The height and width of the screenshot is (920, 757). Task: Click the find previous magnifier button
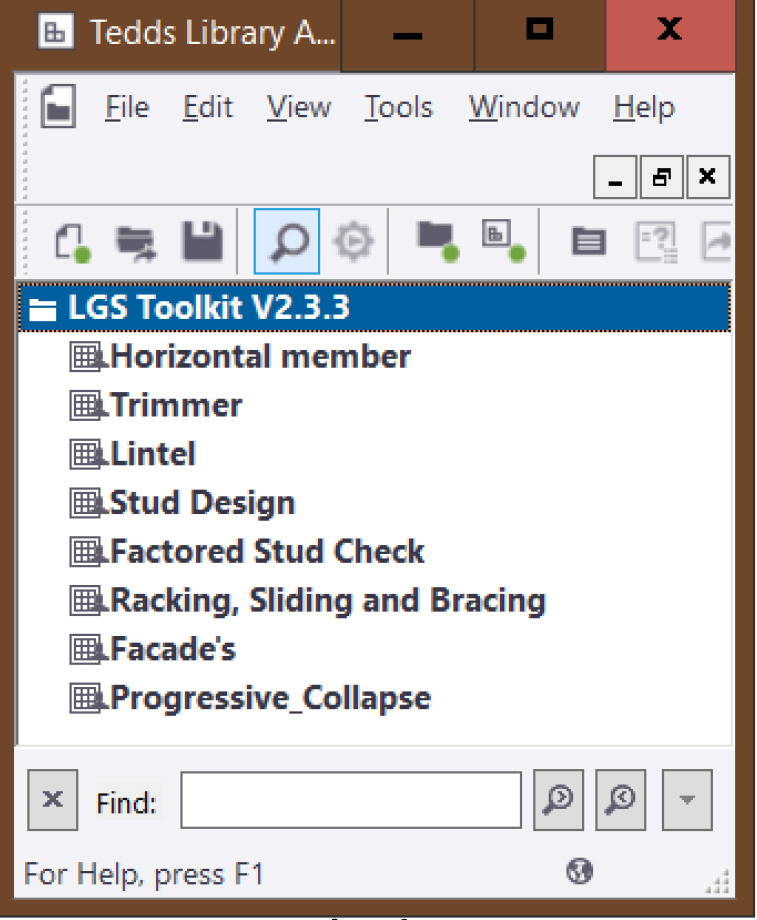(x=621, y=801)
